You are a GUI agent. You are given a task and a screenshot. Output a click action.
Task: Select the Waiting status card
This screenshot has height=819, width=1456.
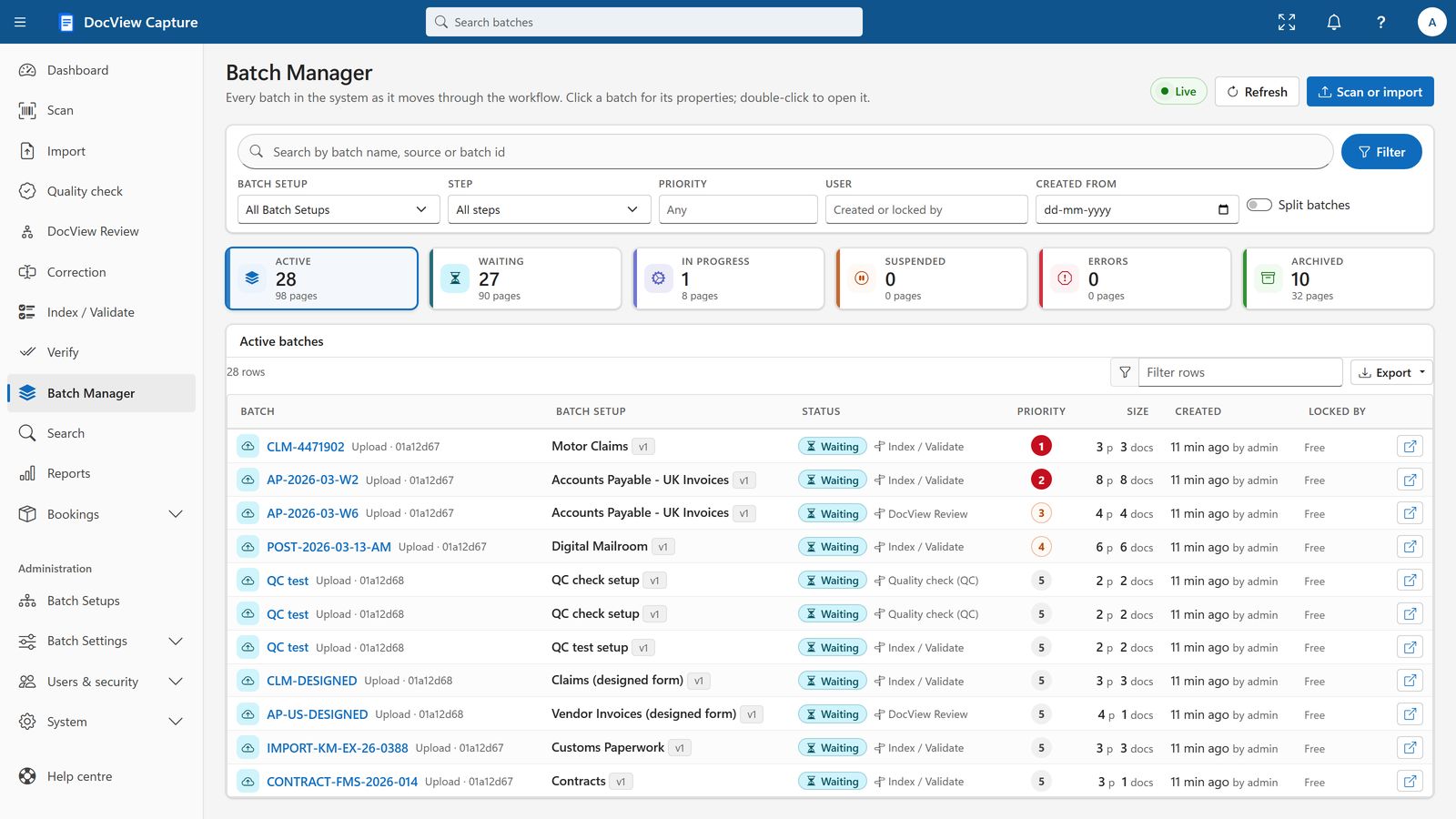(x=525, y=278)
